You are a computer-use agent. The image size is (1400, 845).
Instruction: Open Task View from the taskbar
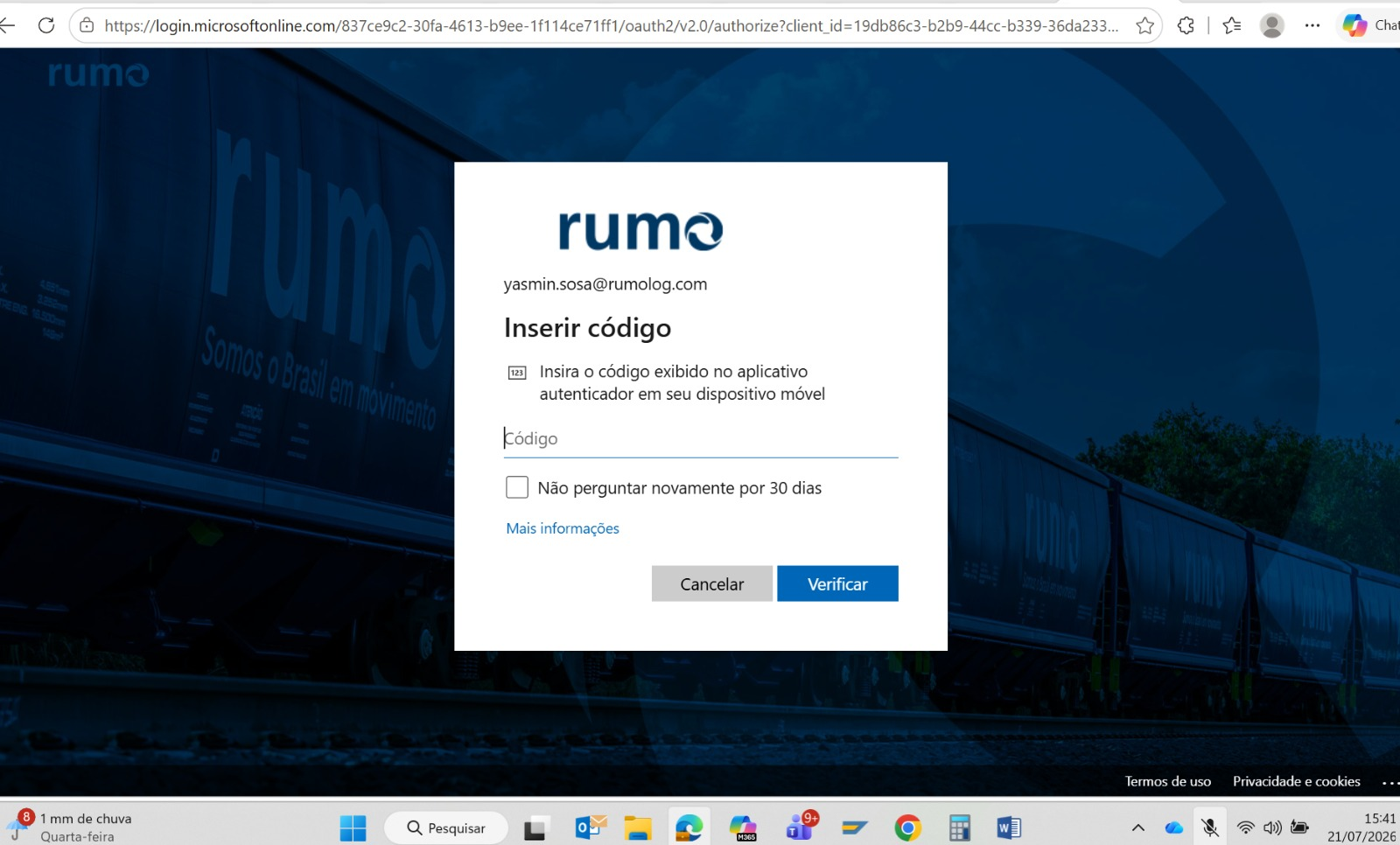[535, 828]
